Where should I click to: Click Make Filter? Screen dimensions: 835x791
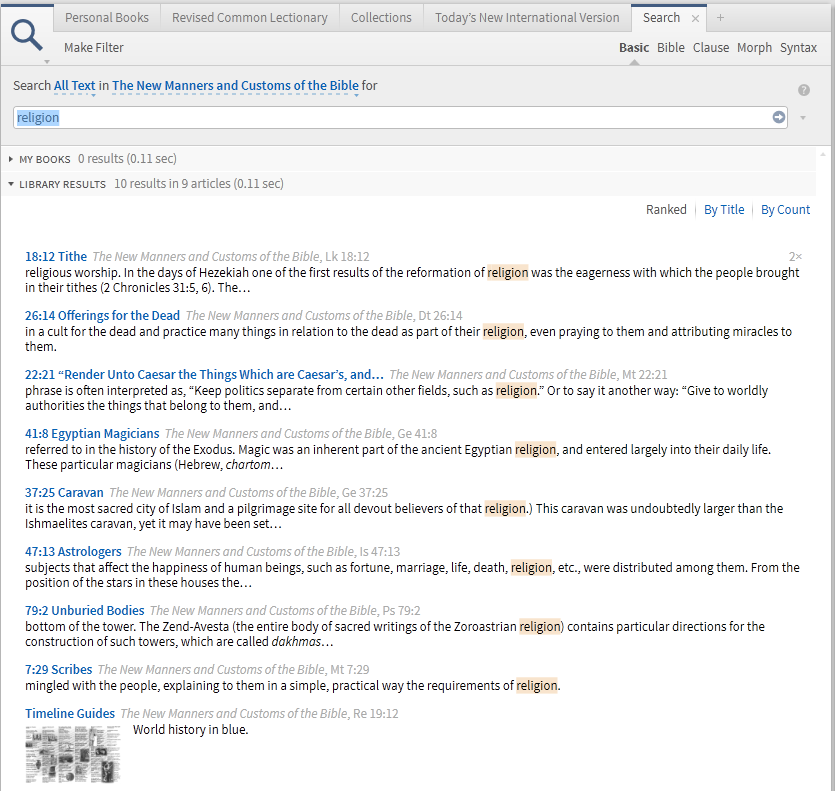pos(94,48)
